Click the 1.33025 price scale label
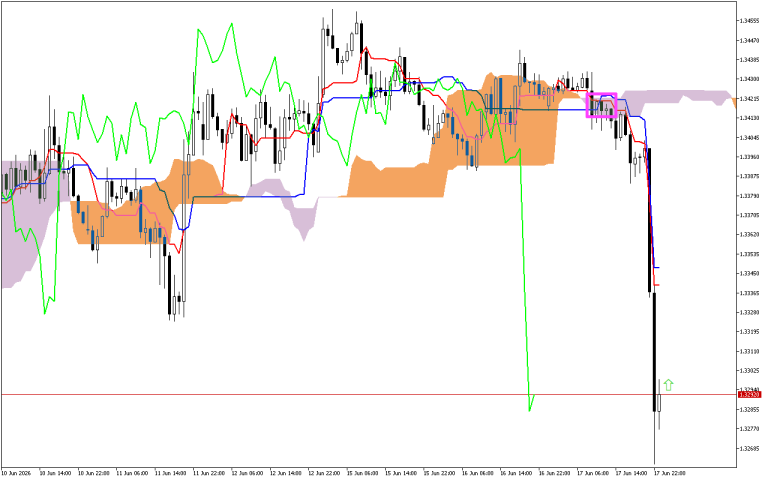The image size is (768, 480). [x=750, y=370]
